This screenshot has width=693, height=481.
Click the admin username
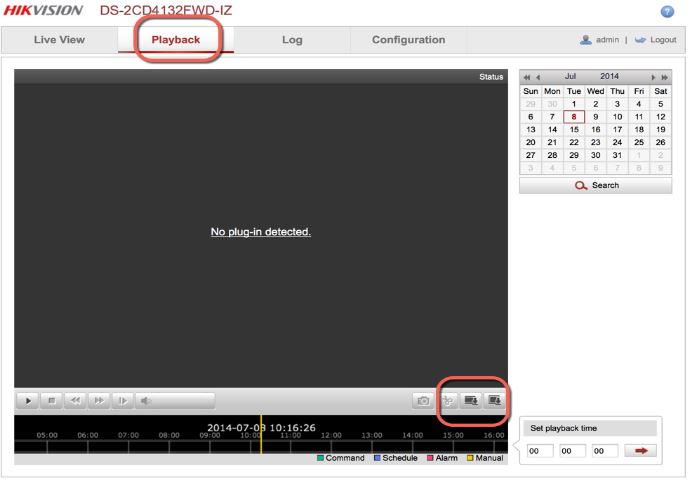pos(607,40)
